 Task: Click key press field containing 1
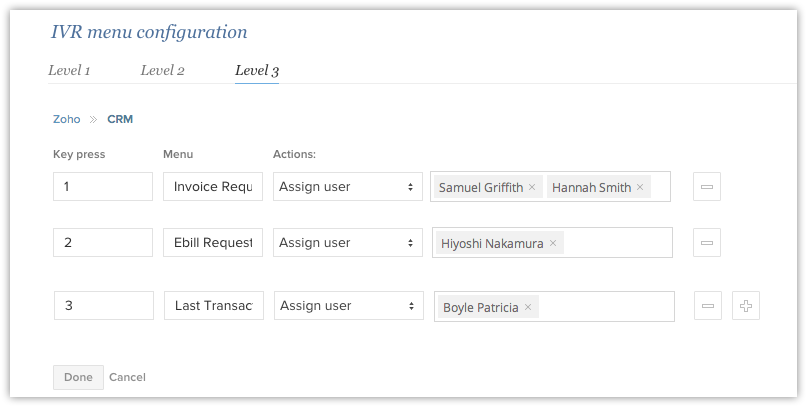pos(103,187)
